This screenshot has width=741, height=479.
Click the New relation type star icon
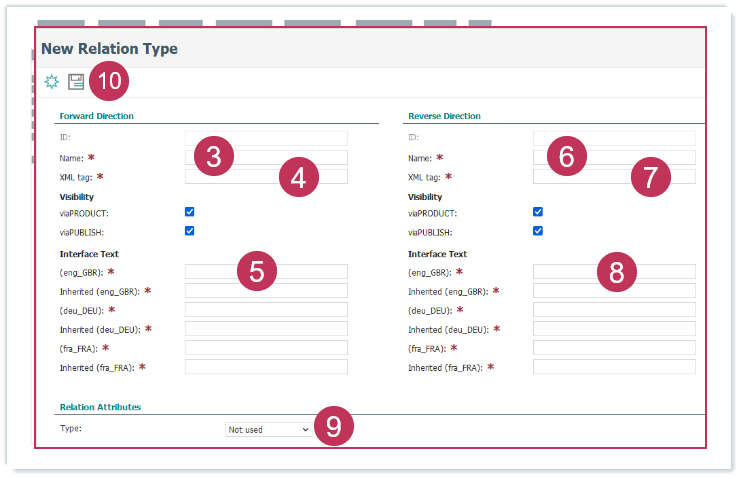point(52,82)
